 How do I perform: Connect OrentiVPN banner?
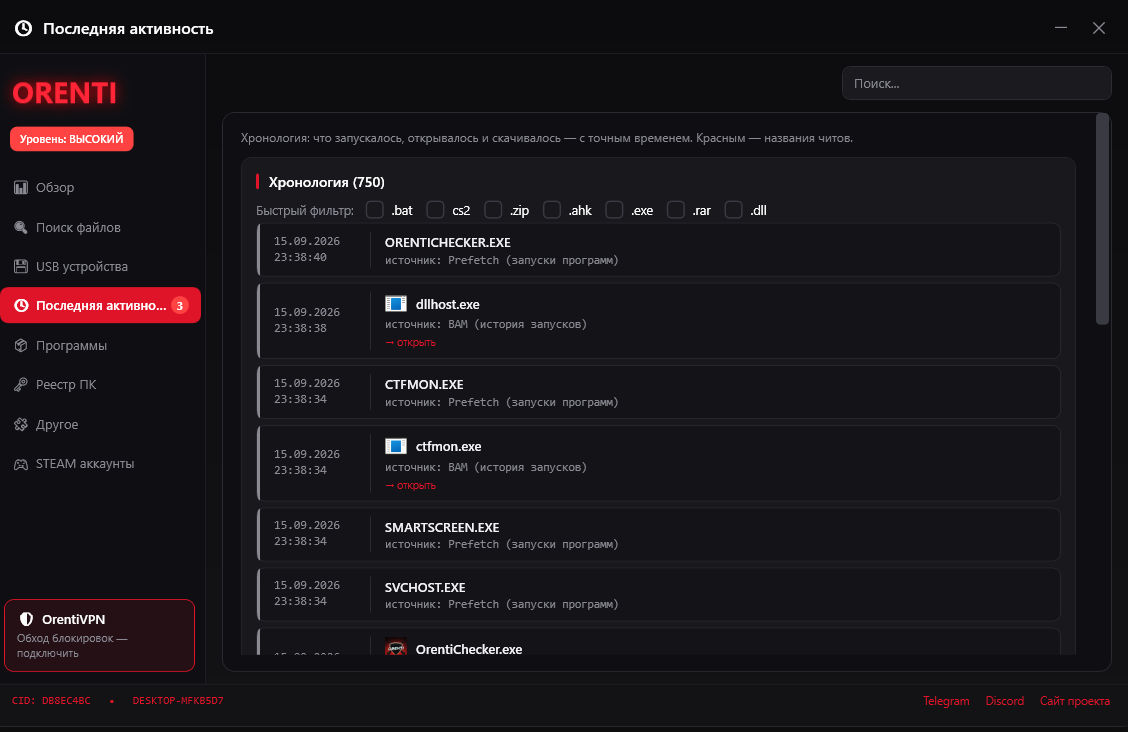[x=99, y=636]
